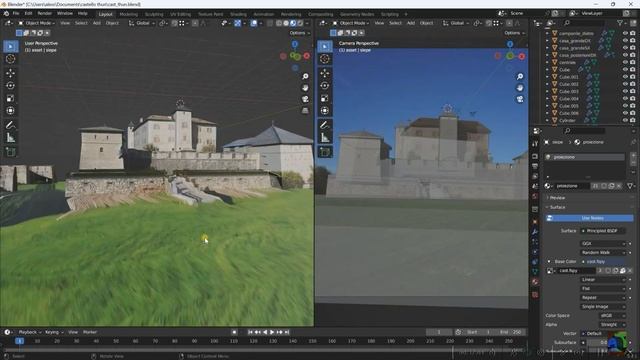Switch to the Shading workspace tab
Image resolution: width=640 pixels, height=360 pixels.
[x=238, y=14]
